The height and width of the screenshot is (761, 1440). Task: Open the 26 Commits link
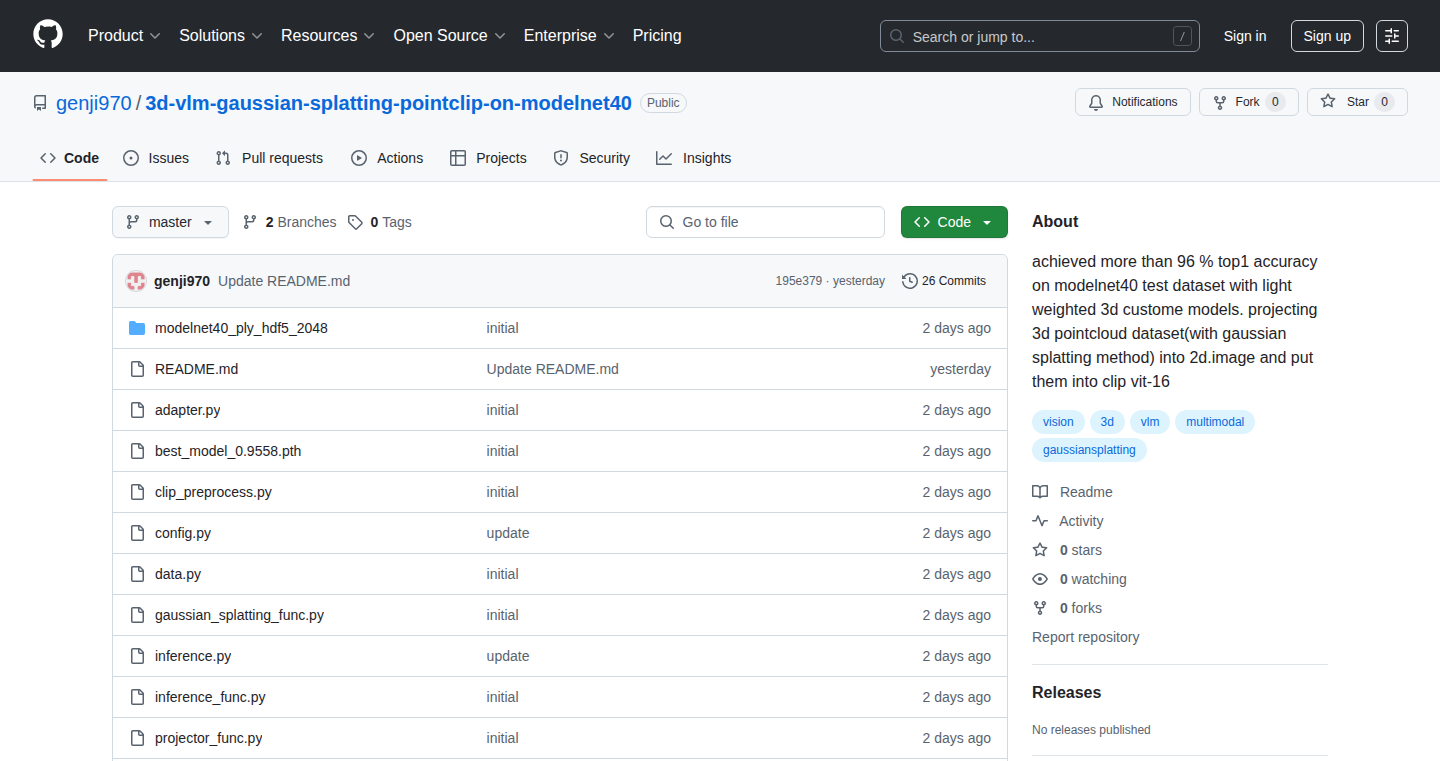[944, 281]
